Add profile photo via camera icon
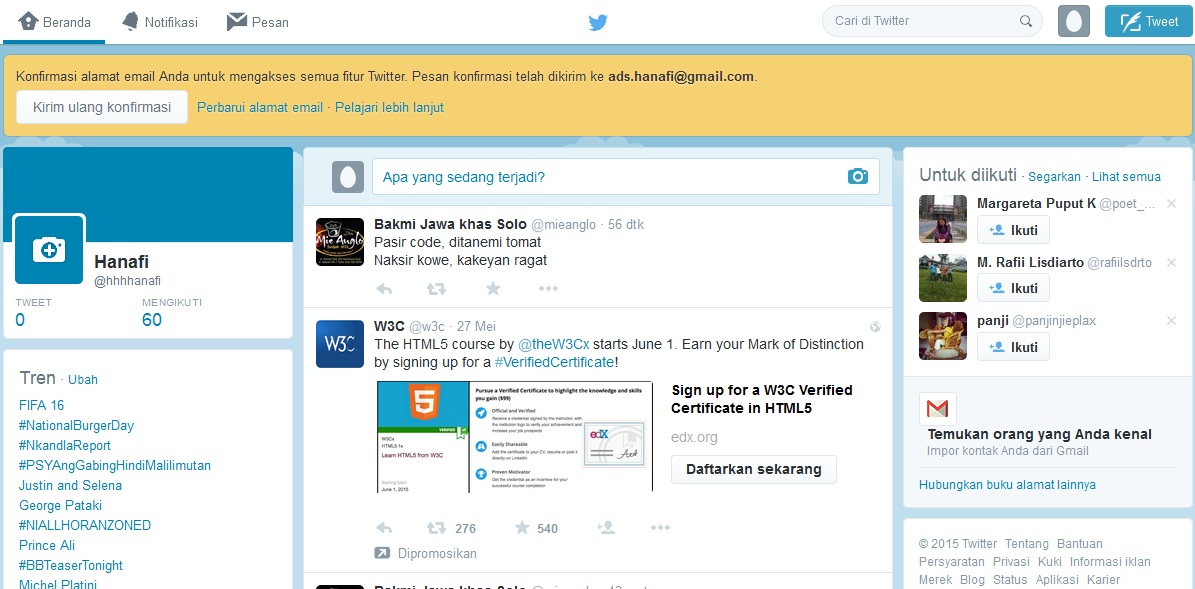 point(49,249)
